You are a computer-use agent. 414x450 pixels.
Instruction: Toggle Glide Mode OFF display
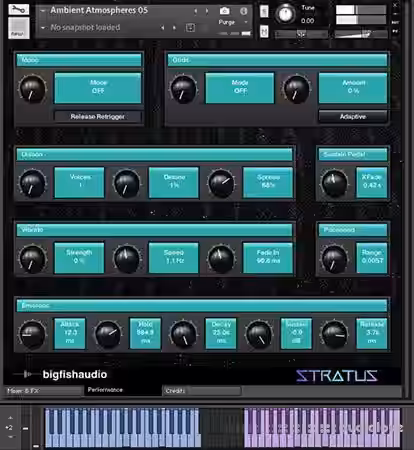pyautogui.click(x=240, y=88)
